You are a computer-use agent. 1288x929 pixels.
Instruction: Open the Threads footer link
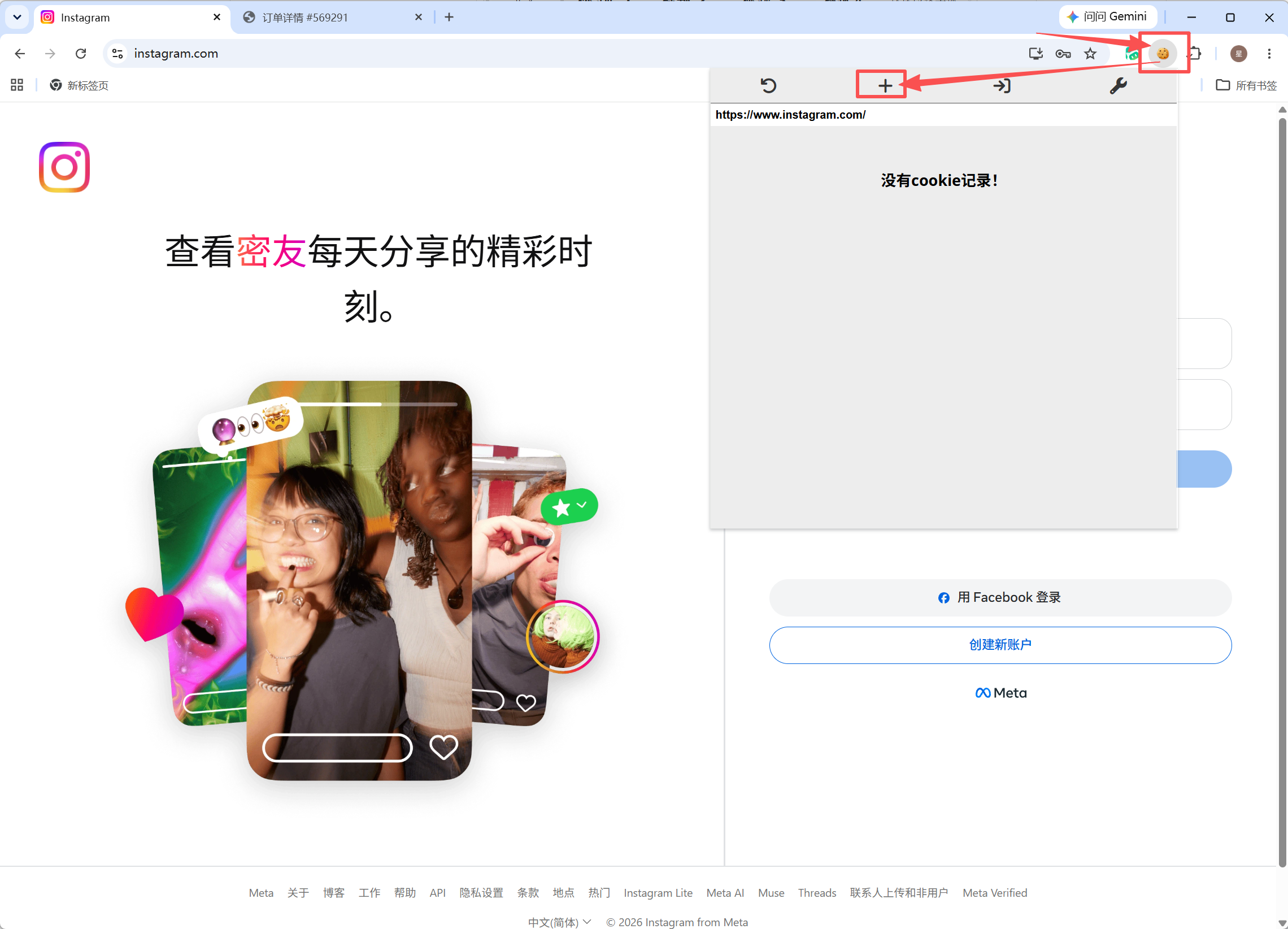click(x=817, y=893)
